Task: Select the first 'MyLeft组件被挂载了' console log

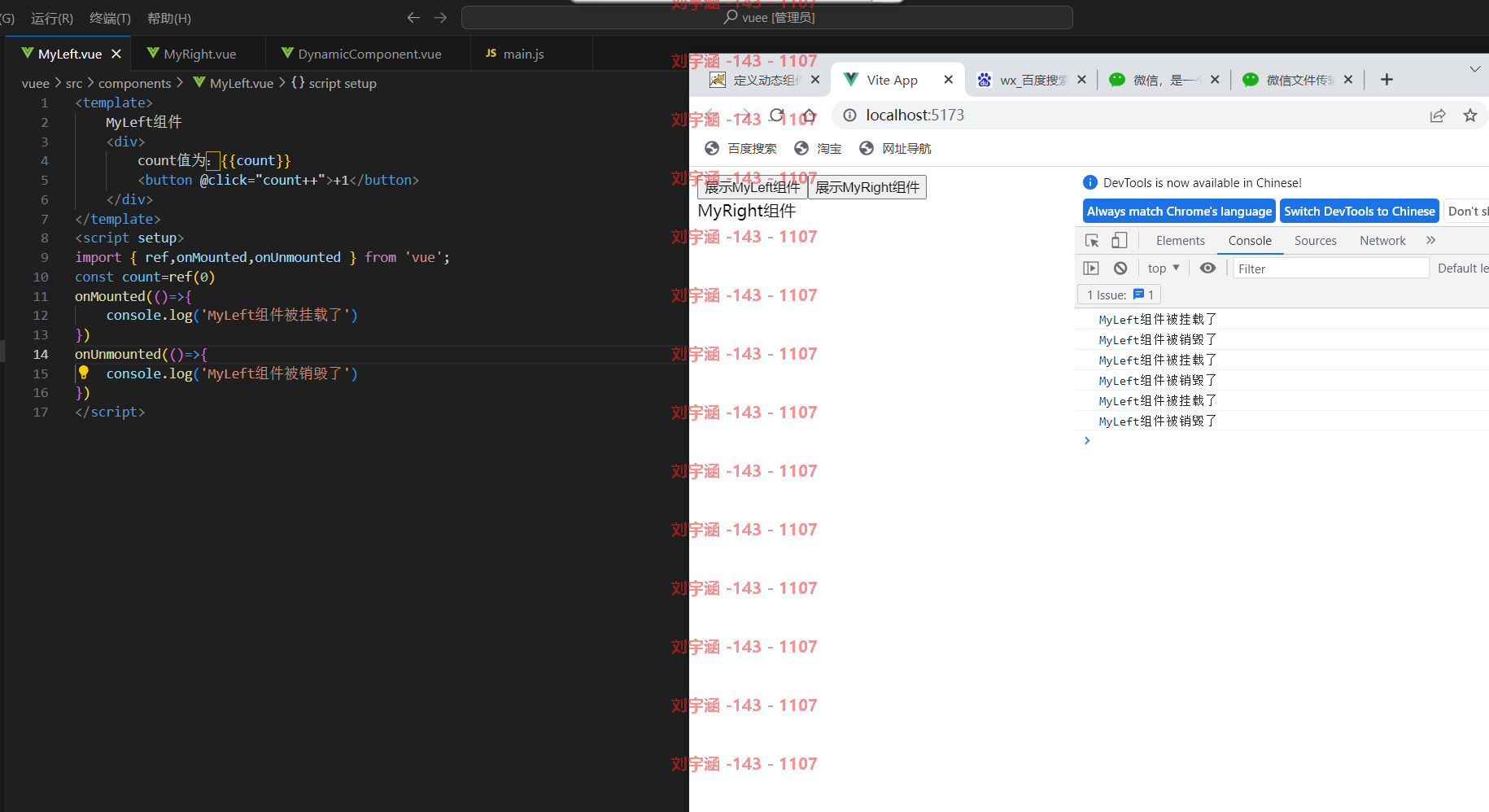Action: [1157, 320]
